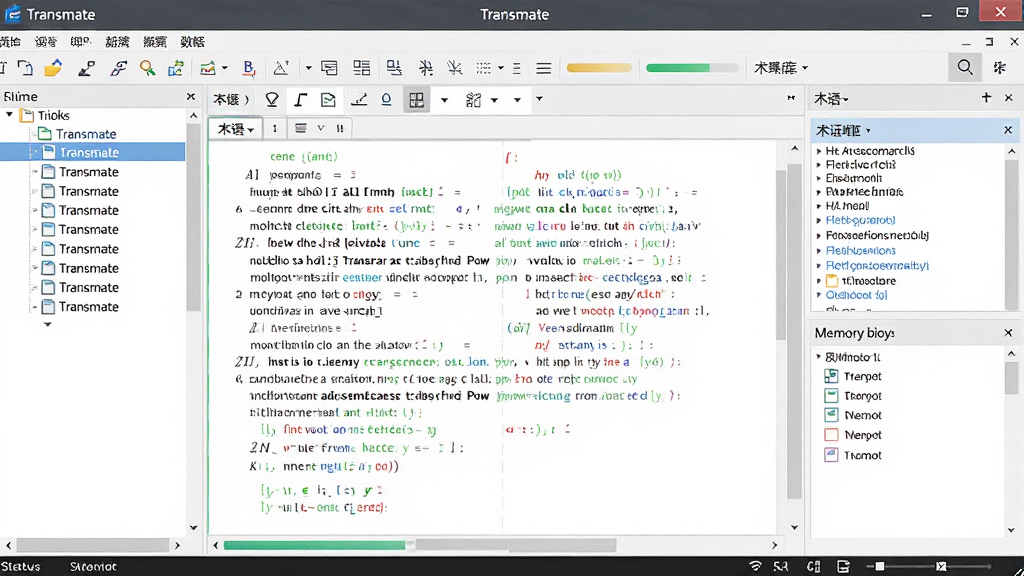Open the three-line hamburger icon in the toolbar
Image resolution: width=1024 pixels, height=576 pixels.
click(543, 67)
